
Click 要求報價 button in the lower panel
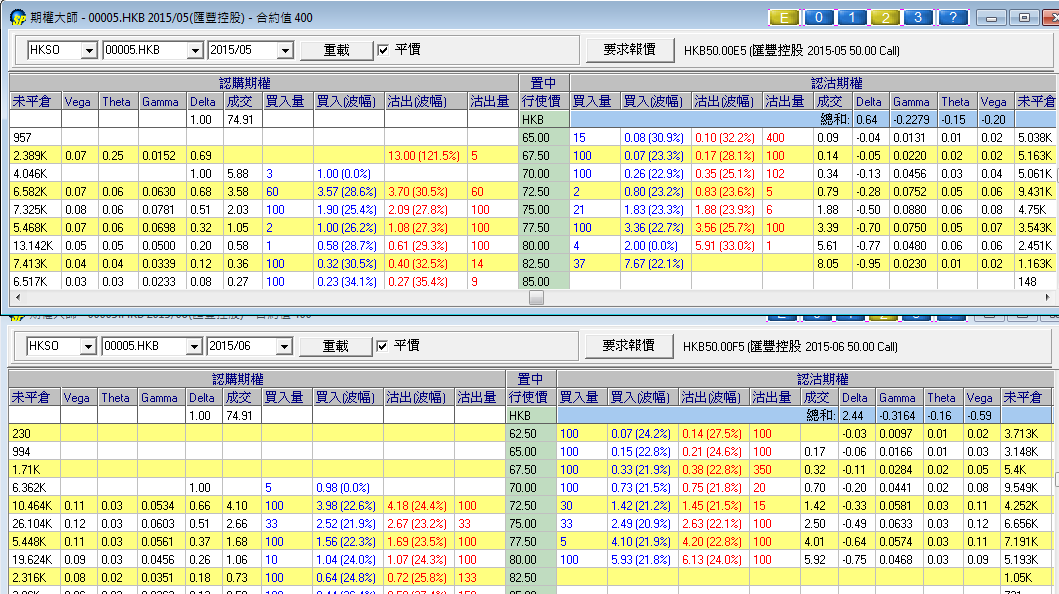[629, 345]
